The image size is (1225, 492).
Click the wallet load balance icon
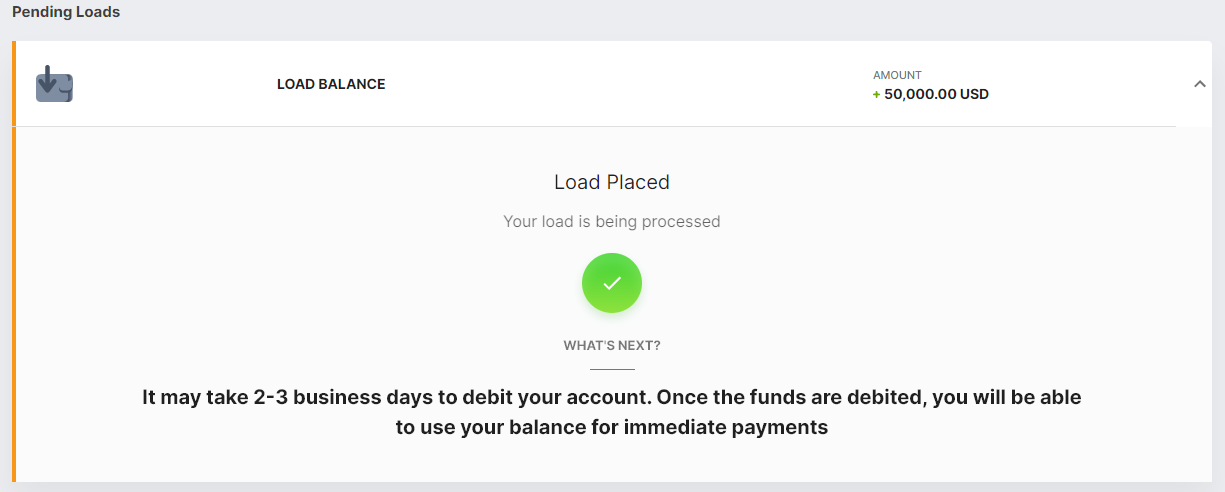pyautogui.click(x=54, y=84)
